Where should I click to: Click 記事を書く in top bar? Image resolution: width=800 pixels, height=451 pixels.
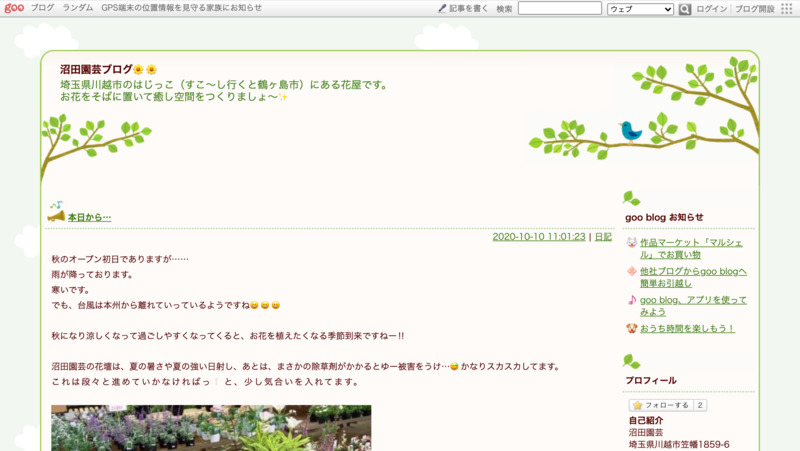[x=468, y=8]
